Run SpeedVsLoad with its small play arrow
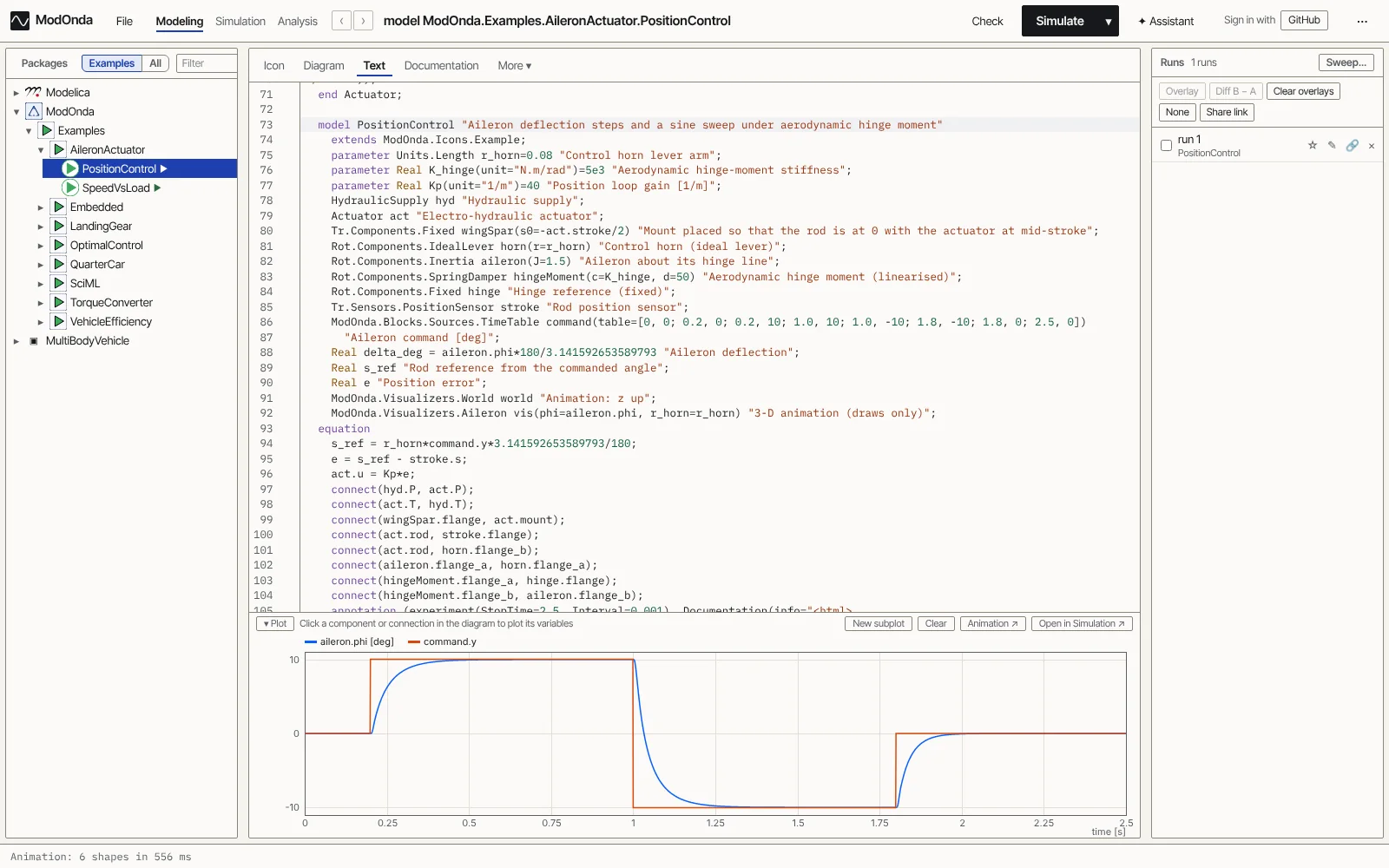 [158, 187]
